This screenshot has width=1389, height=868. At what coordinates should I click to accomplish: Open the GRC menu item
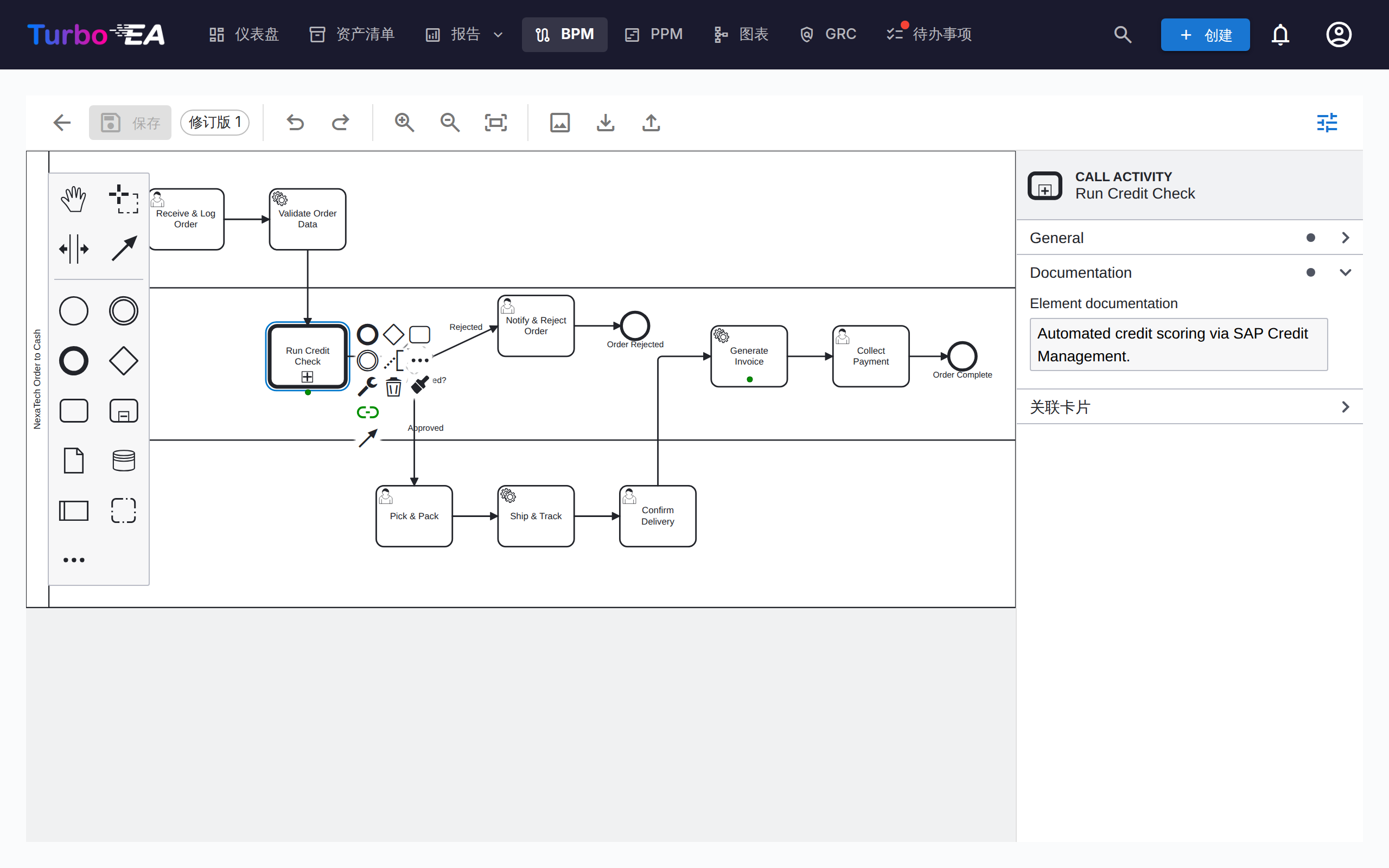(x=827, y=34)
